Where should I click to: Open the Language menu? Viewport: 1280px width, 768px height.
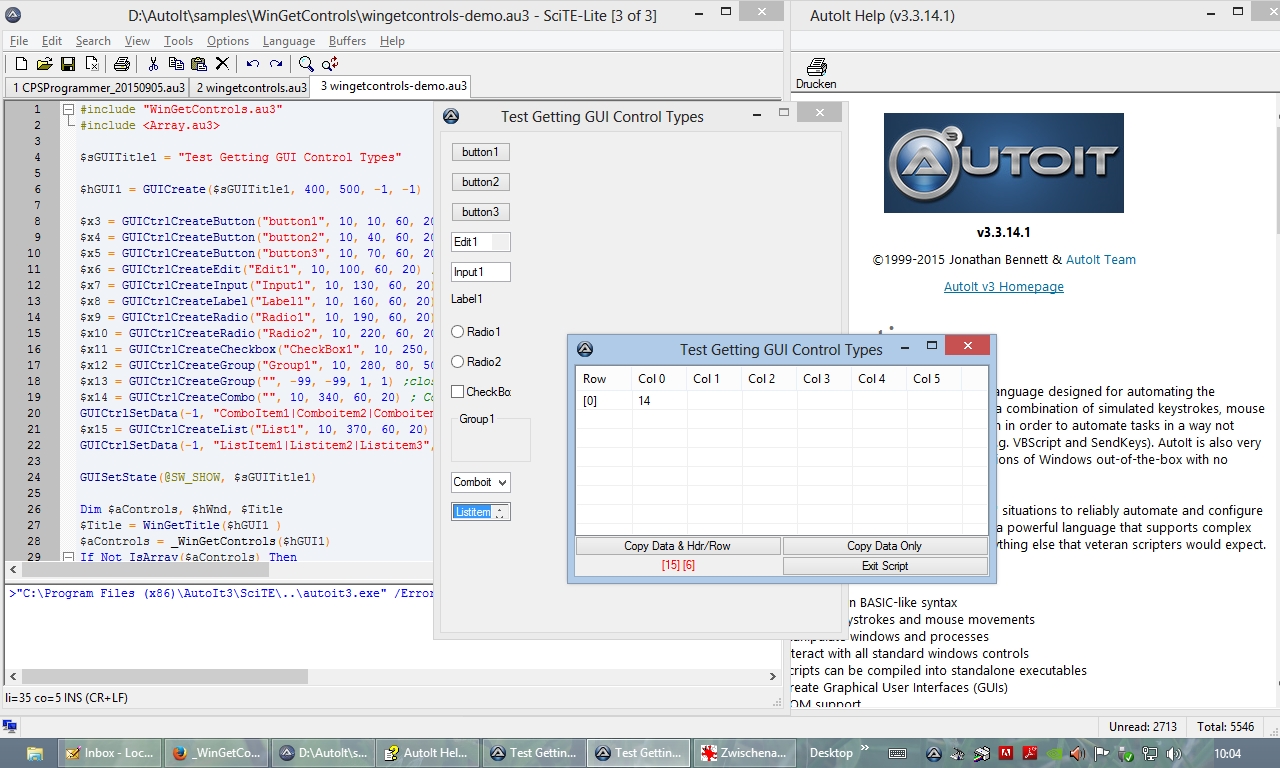[x=288, y=41]
